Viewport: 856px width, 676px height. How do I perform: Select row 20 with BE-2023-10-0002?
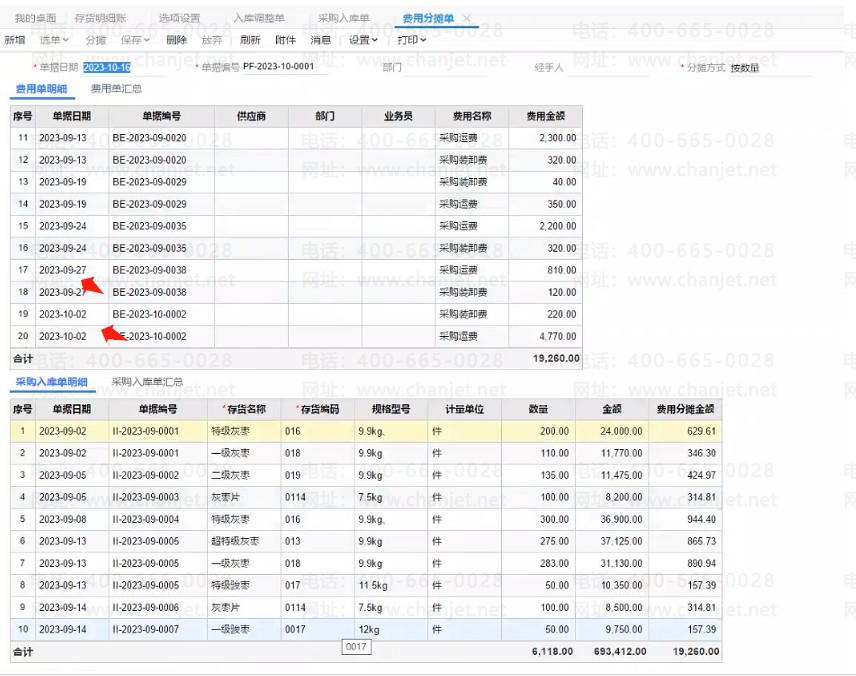pyautogui.click(x=150, y=336)
